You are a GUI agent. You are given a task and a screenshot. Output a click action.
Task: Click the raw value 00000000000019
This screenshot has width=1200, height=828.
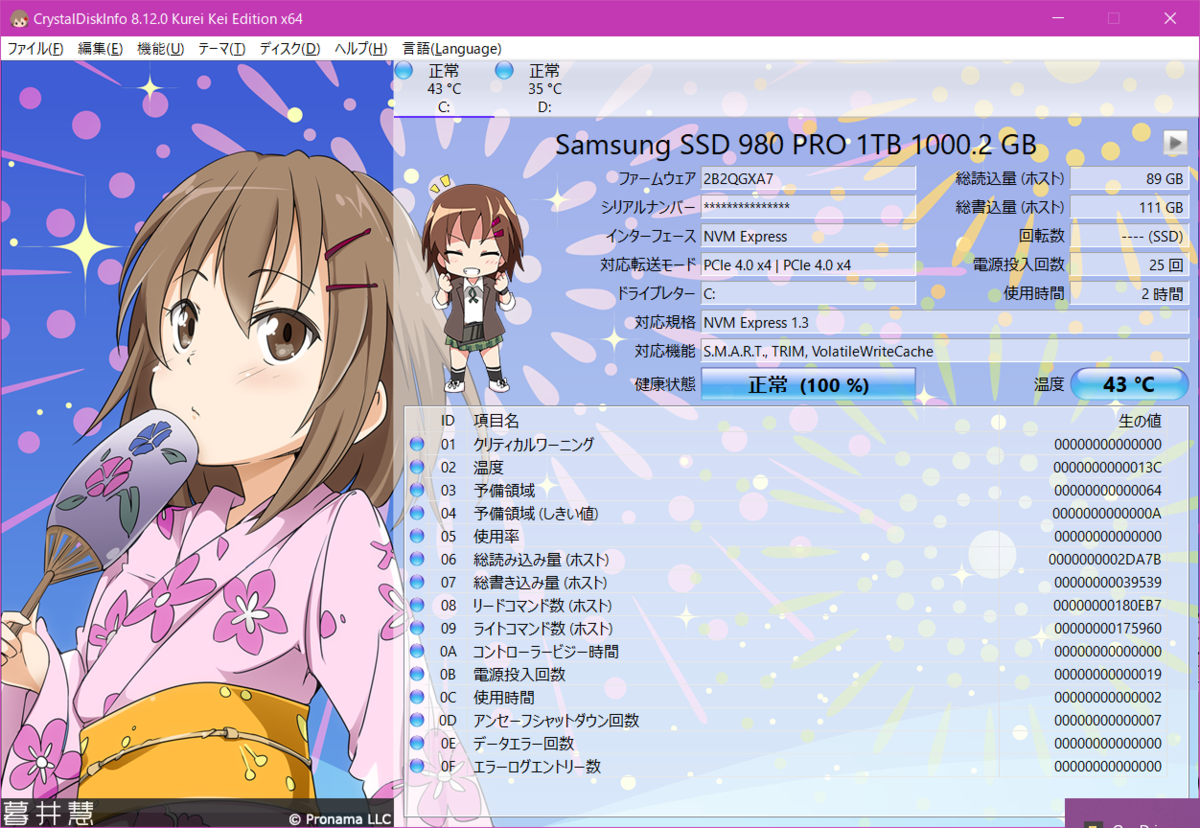coord(1108,674)
